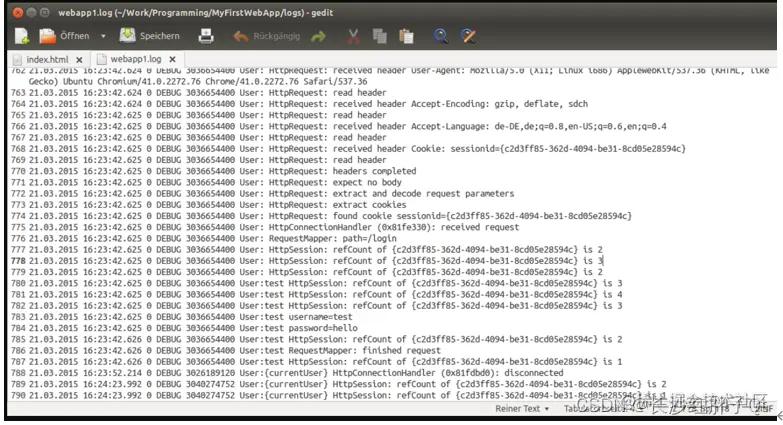Create a new document with toolbar icon

click(x=21, y=36)
